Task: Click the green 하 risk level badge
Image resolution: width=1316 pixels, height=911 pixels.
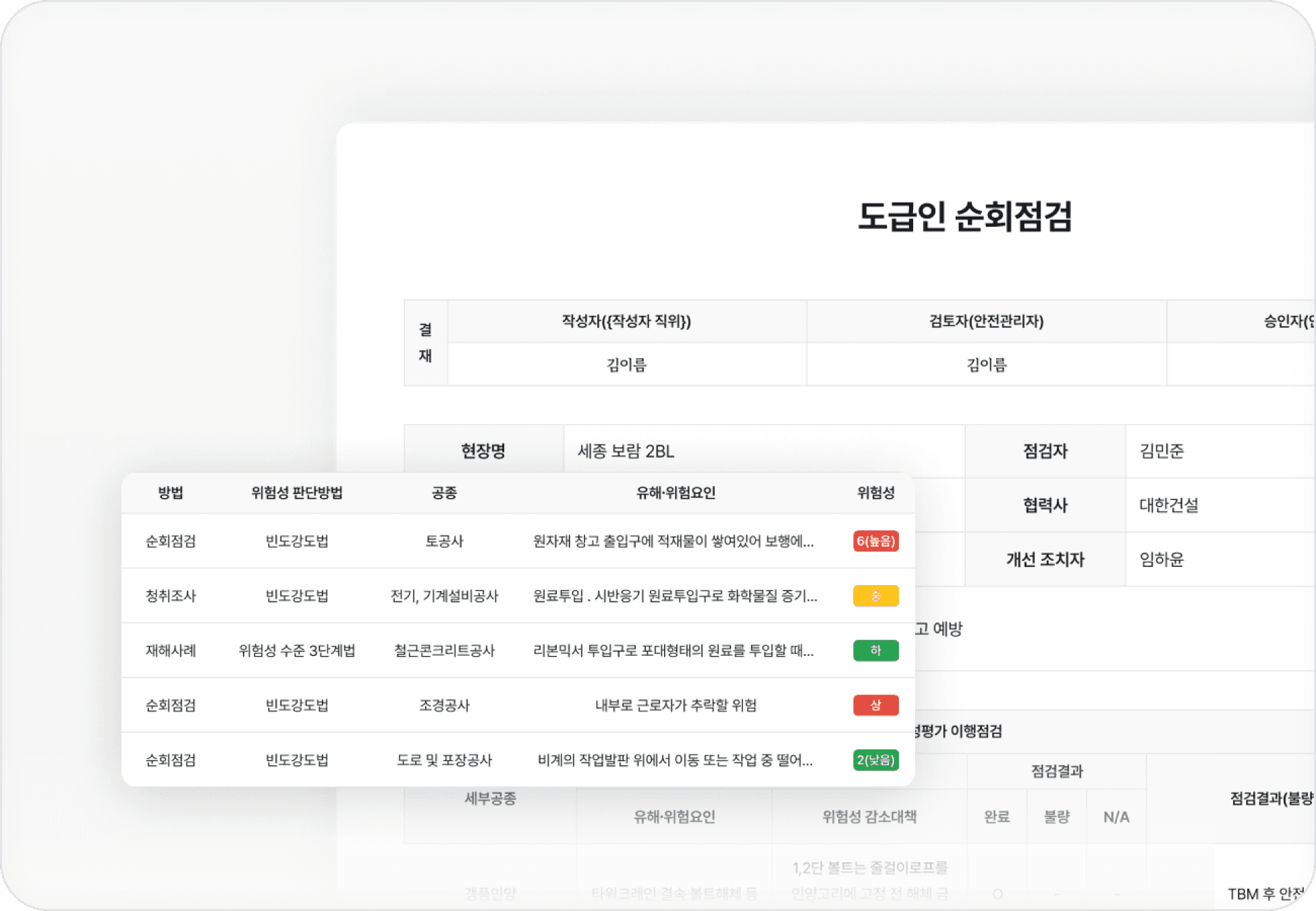Action: click(875, 651)
